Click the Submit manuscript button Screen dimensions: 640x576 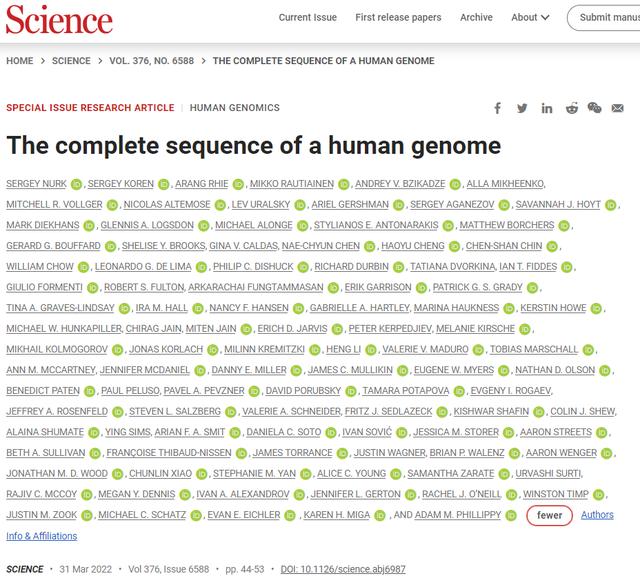(x=606, y=17)
